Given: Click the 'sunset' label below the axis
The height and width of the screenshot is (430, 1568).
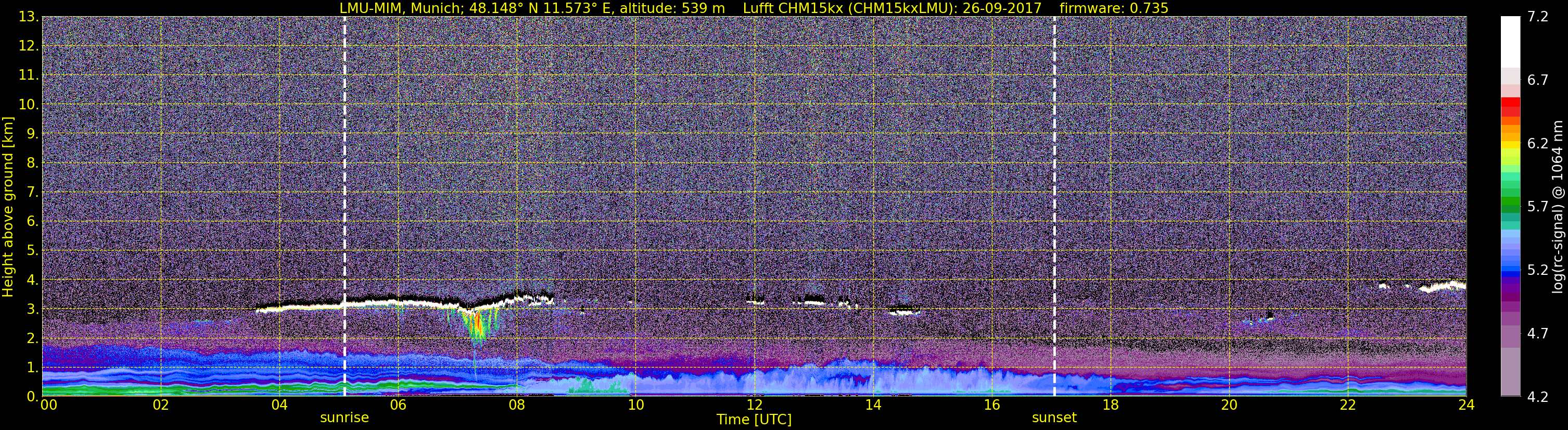Looking at the screenshot, I should [x=1054, y=418].
